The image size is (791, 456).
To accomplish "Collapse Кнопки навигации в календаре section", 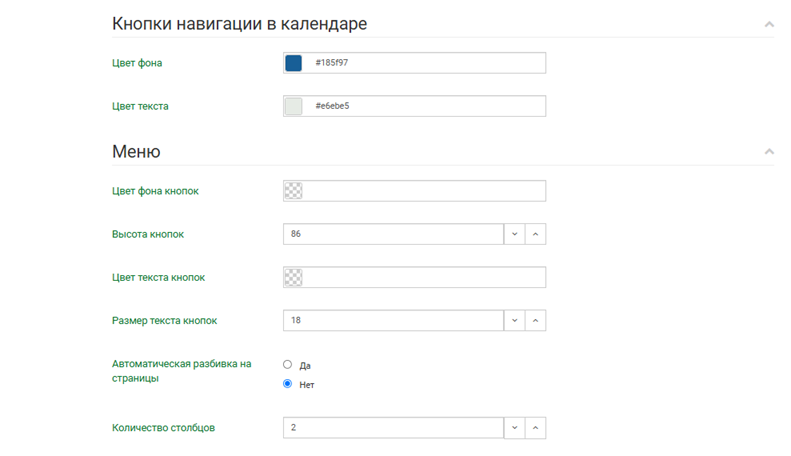I will coord(768,24).
